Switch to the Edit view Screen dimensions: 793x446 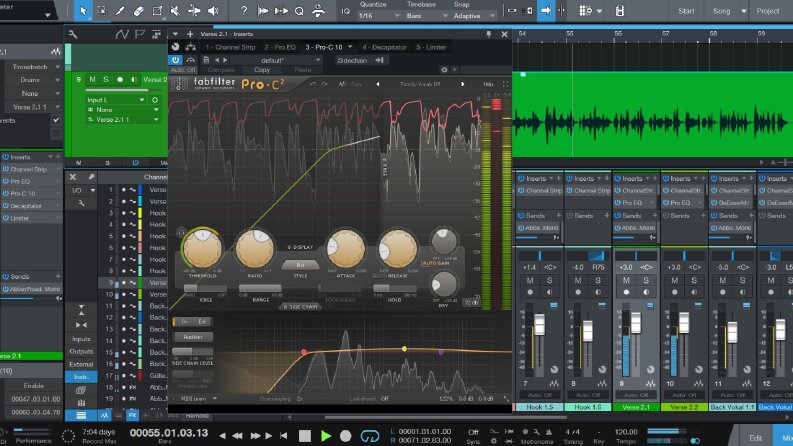pyautogui.click(x=756, y=438)
